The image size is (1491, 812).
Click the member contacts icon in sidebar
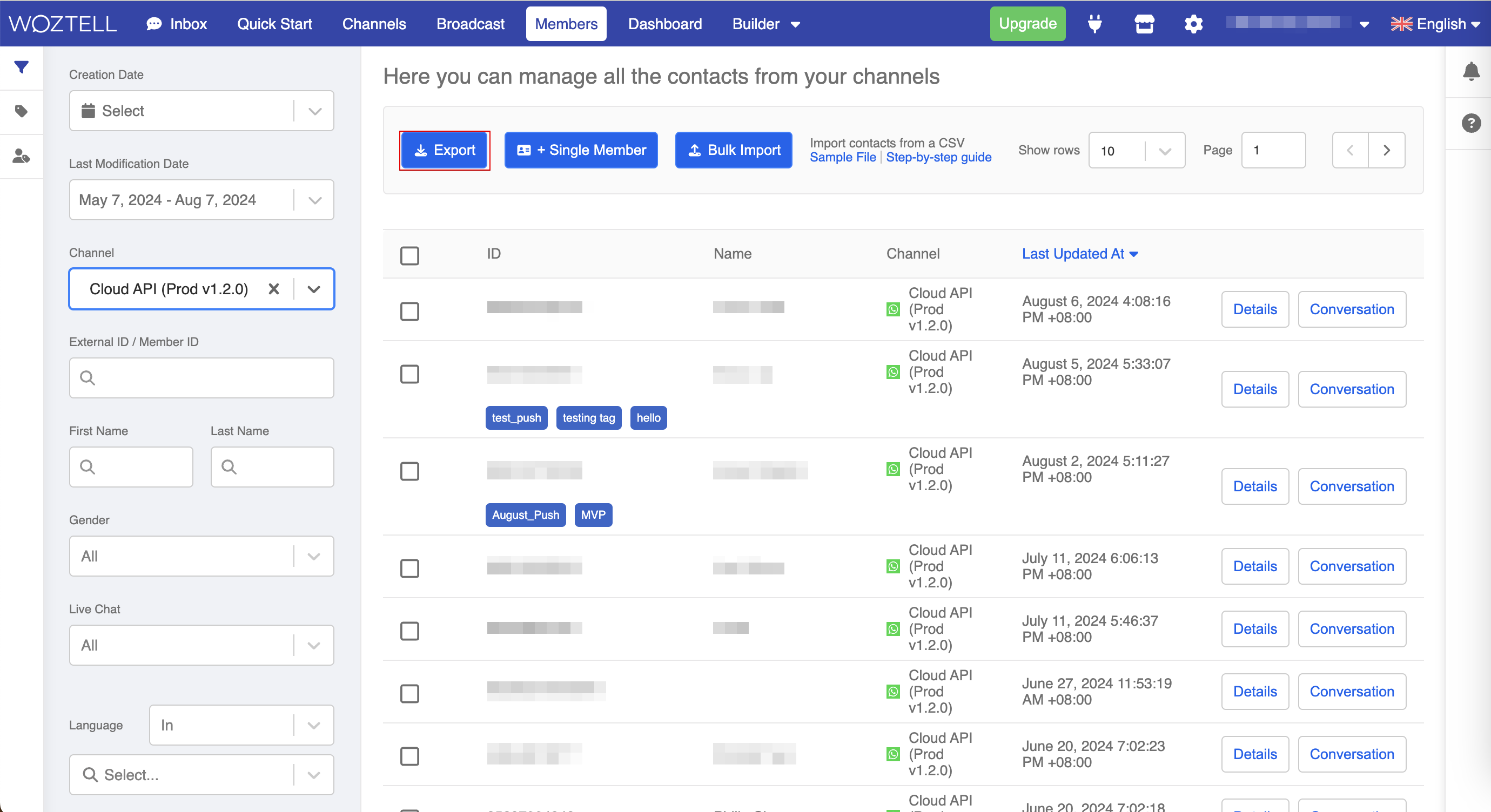[22, 155]
